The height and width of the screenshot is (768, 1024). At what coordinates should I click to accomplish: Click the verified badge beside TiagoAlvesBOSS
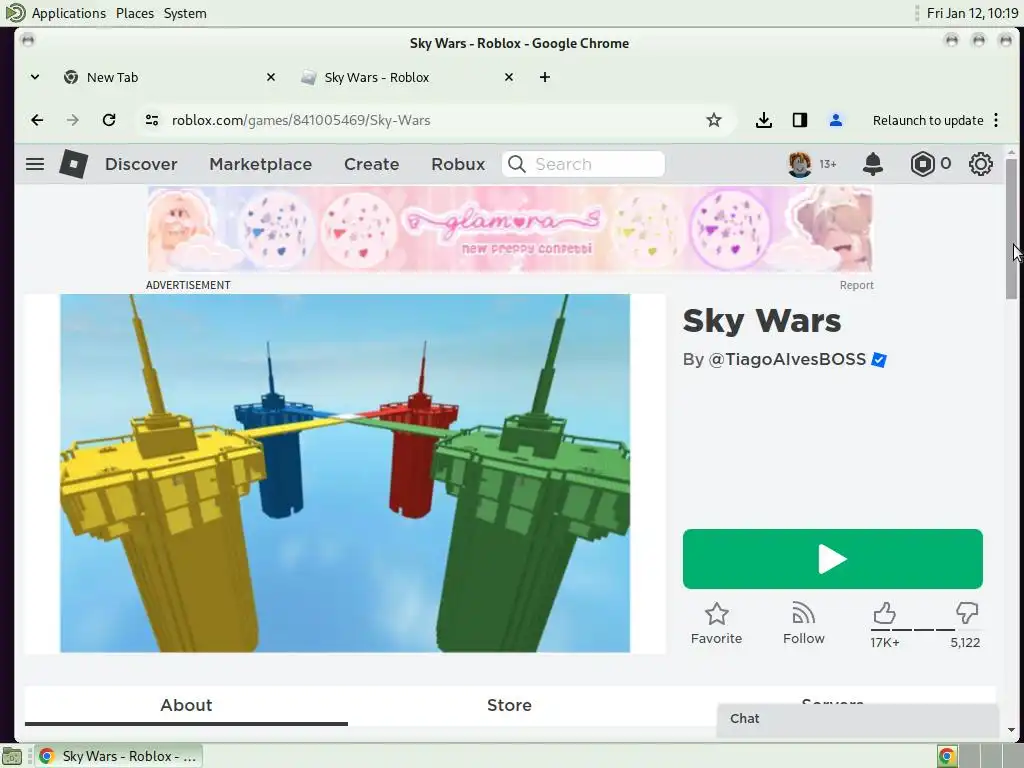point(879,360)
